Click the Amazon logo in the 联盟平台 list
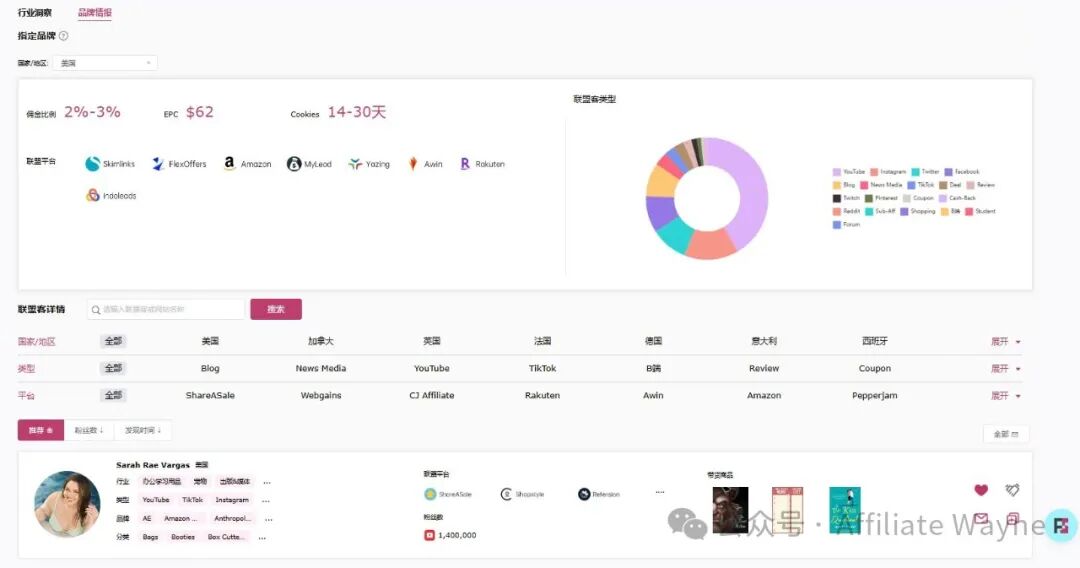Screen dimensions: 1080x568 (x=229, y=163)
